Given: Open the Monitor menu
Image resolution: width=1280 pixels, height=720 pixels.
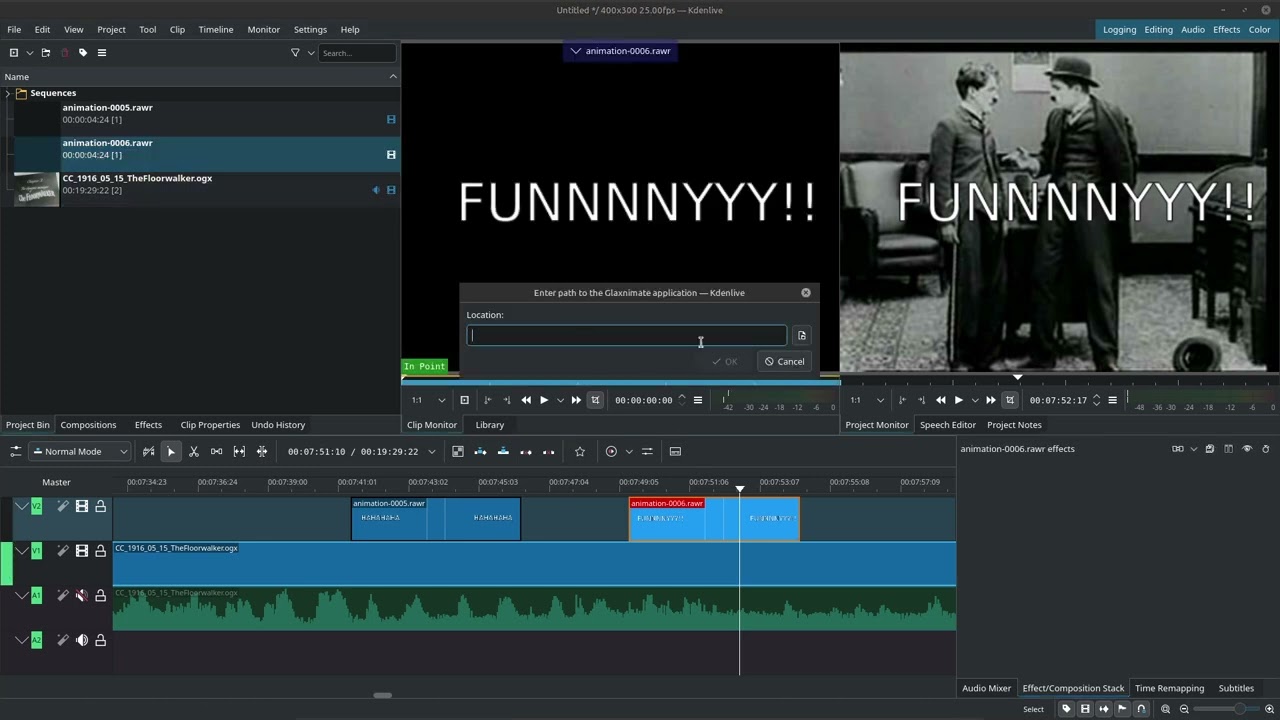Looking at the screenshot, I should pos(264,29).
